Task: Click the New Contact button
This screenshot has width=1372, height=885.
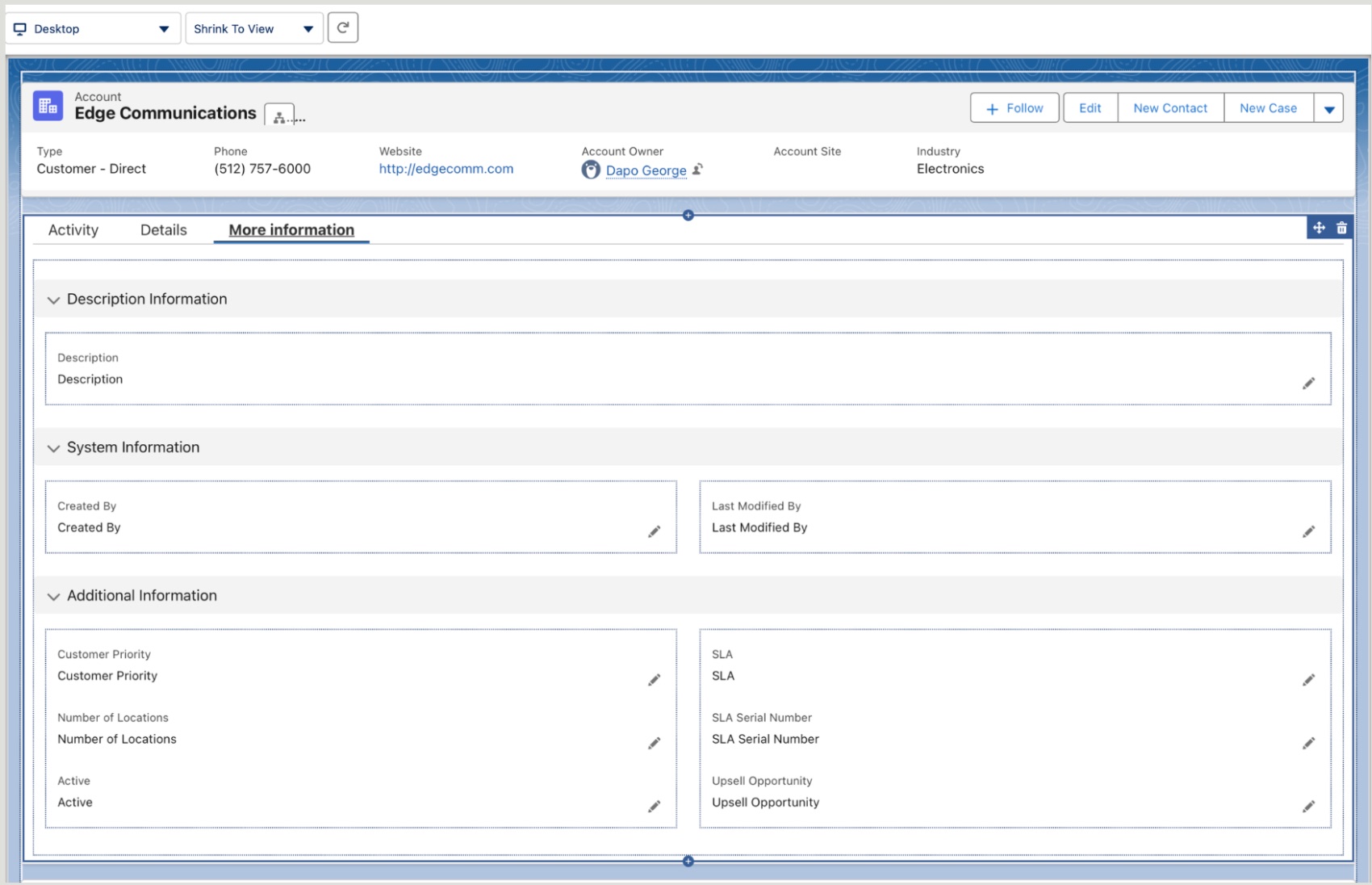Action: (1170, 108)
